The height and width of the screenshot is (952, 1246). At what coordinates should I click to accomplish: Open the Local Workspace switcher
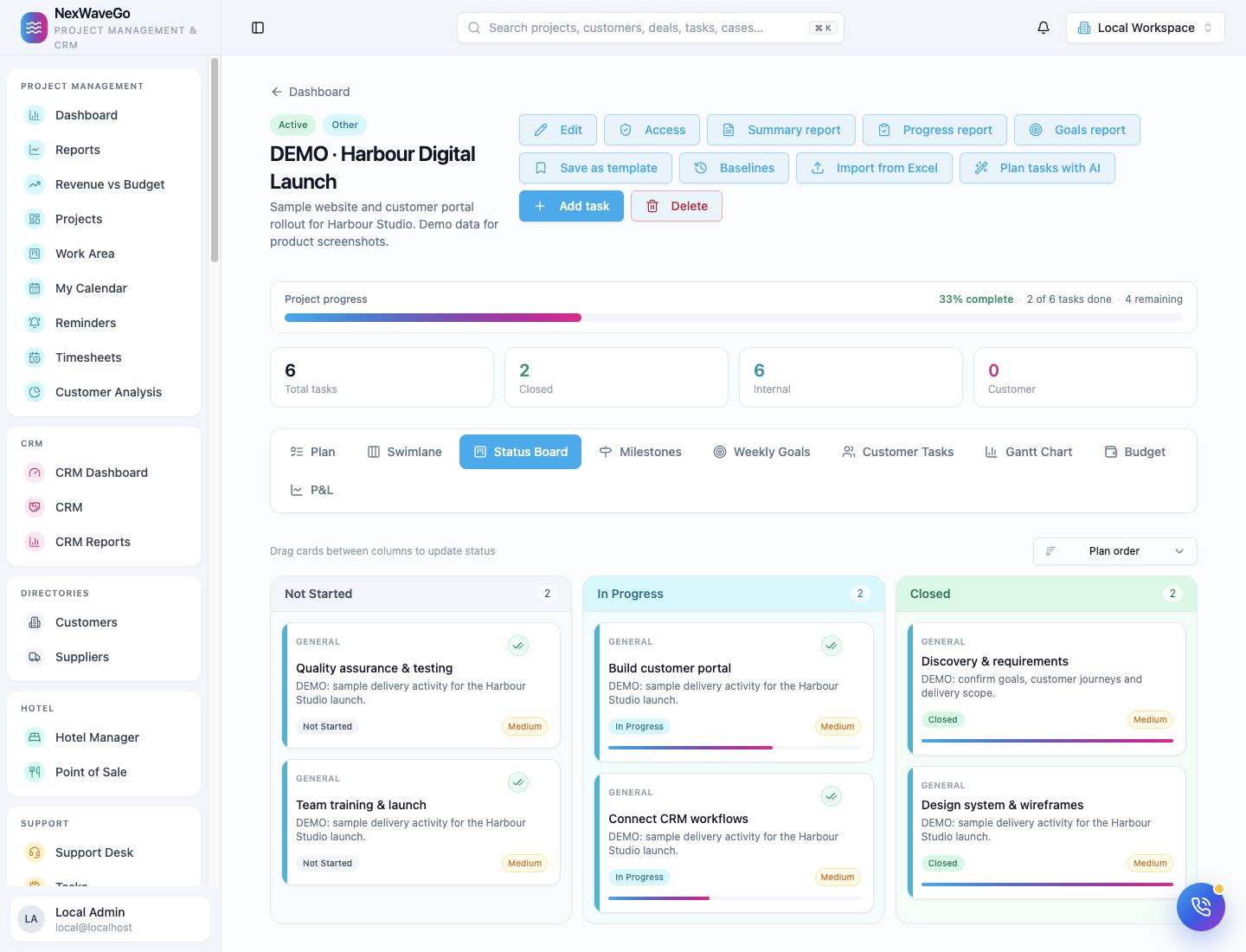(x=1146, y=28)
